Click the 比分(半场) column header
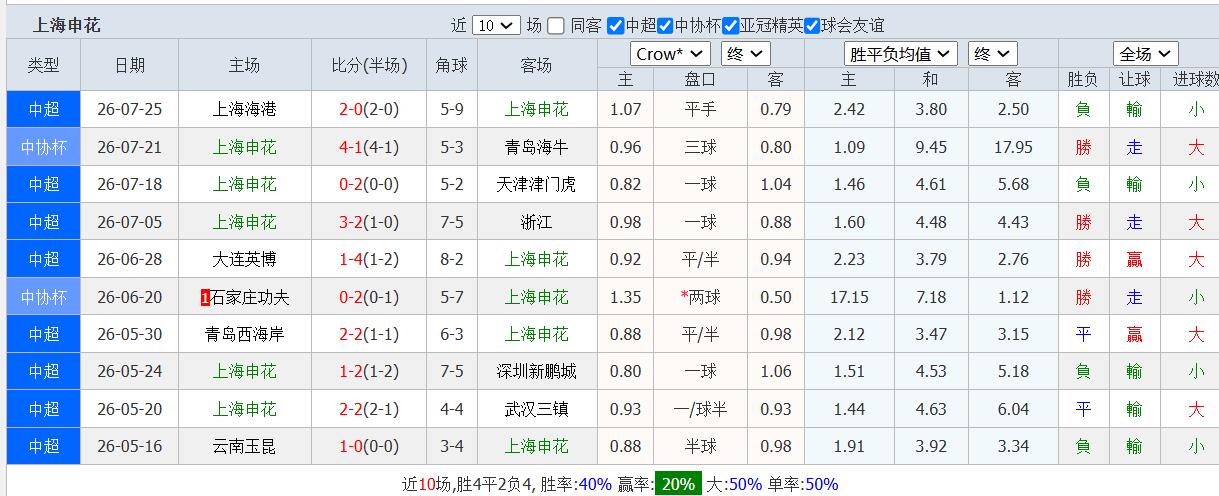1219x496 pixels. click(370, 65)
